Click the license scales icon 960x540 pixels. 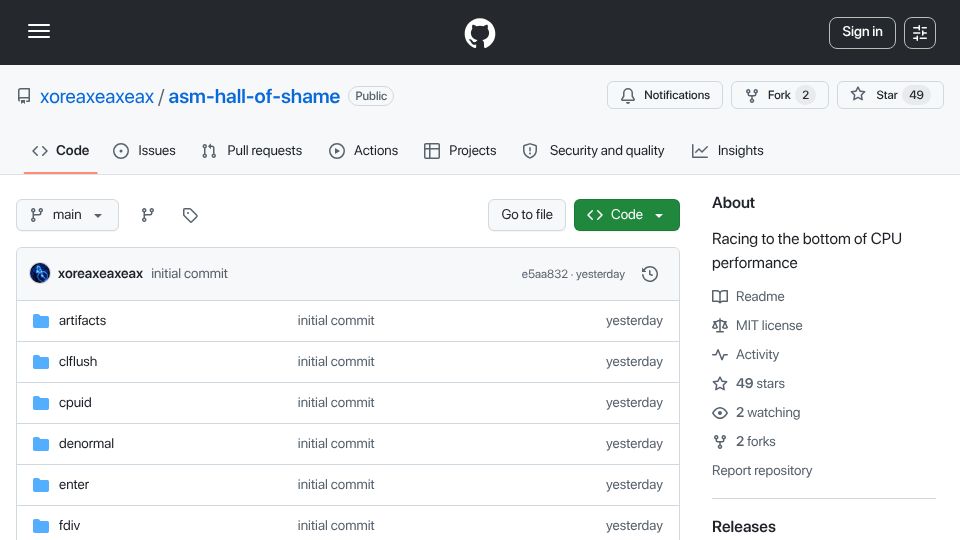pyautogui.click(x=720, y=325)
